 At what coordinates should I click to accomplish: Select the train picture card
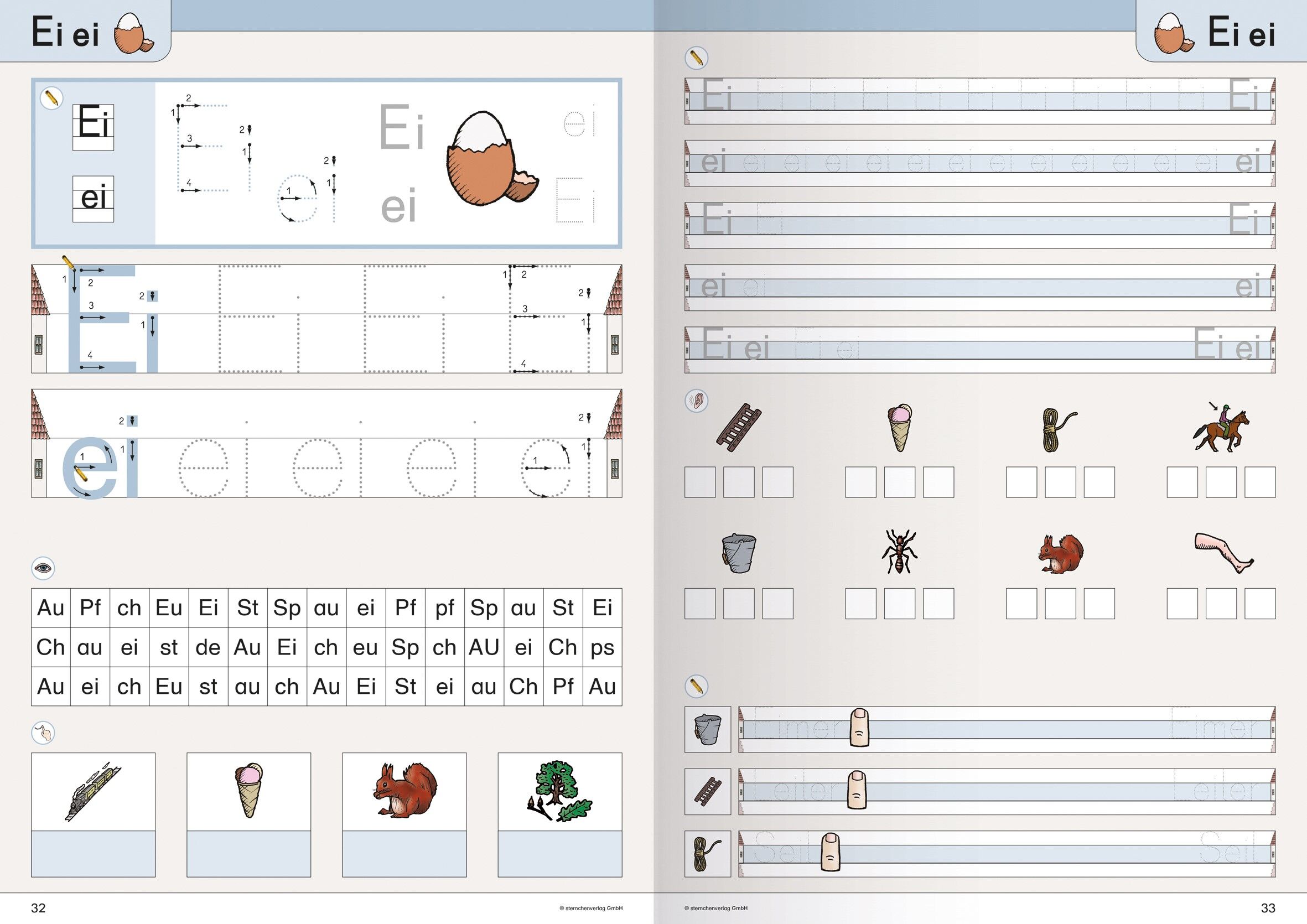[94, 792]
